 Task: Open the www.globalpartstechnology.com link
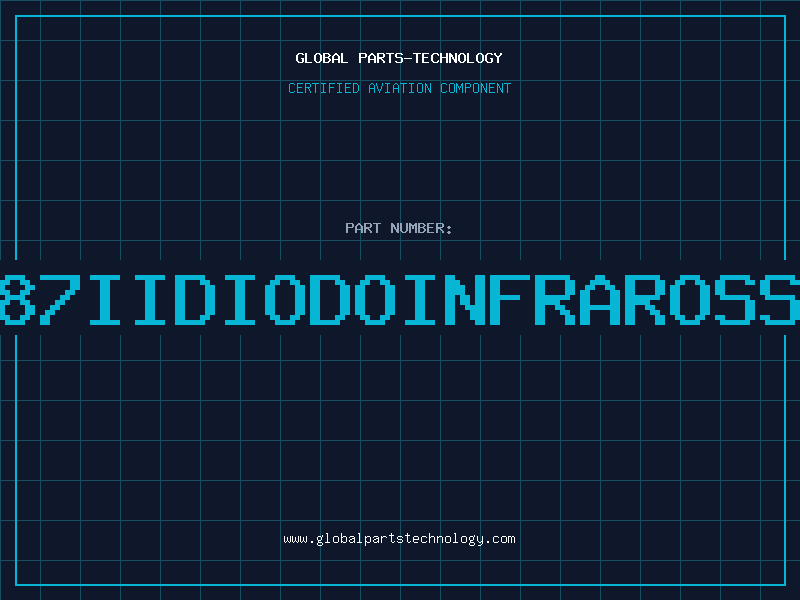(x=399, y=539)
